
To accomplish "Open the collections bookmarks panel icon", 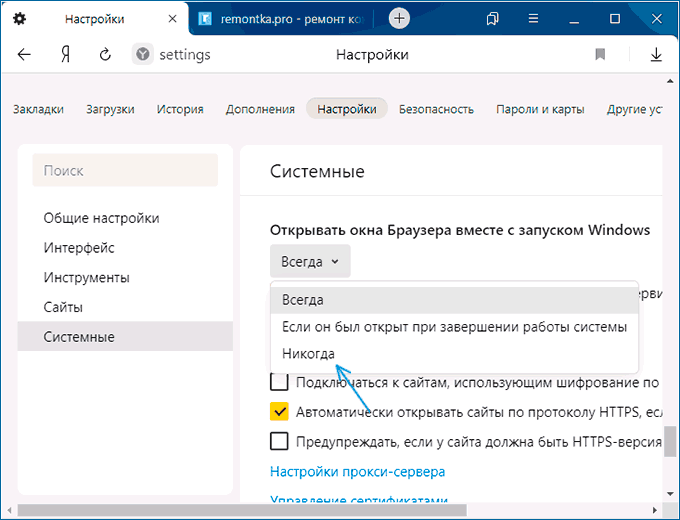I will (x=493, y=19).
